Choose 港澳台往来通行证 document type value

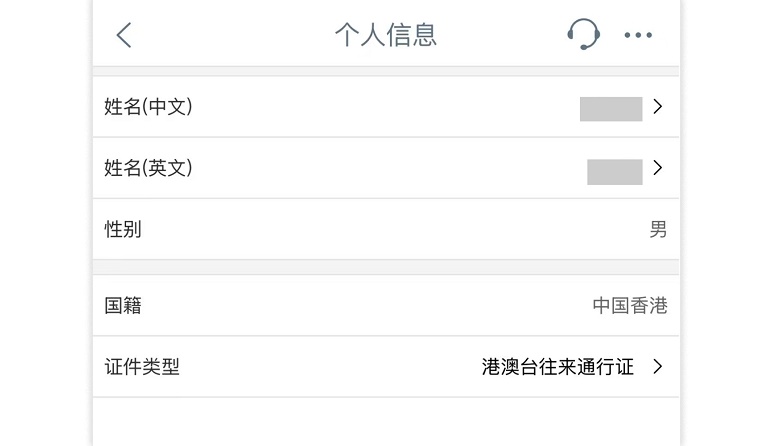(557, 366)
